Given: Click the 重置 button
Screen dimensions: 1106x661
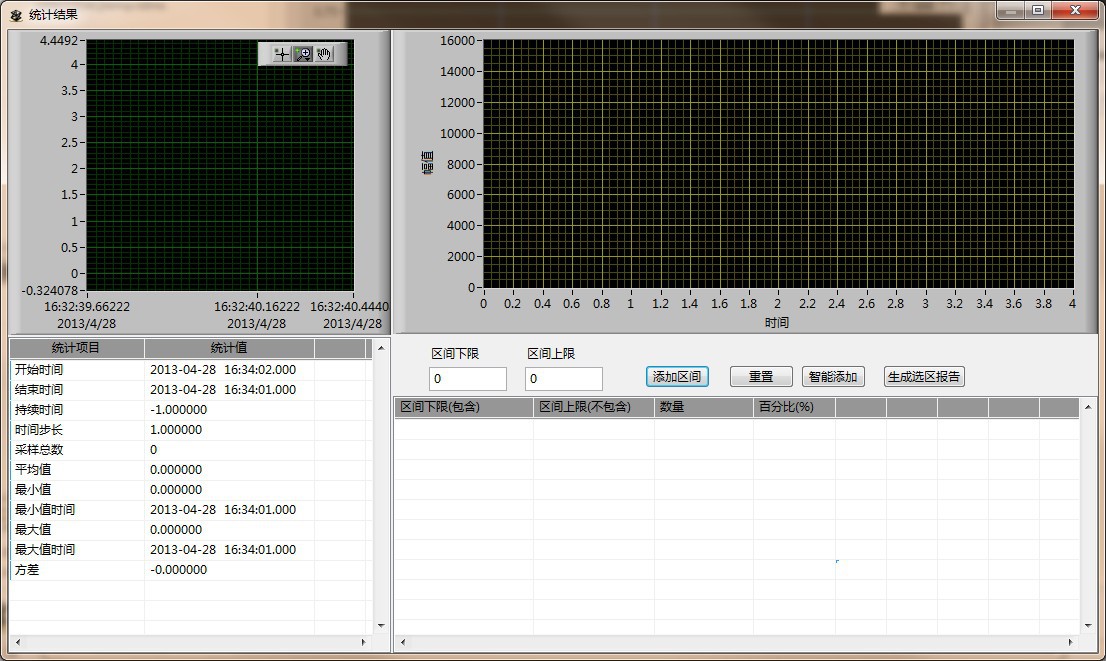Looking at the screenshot, I should [761, 377].
